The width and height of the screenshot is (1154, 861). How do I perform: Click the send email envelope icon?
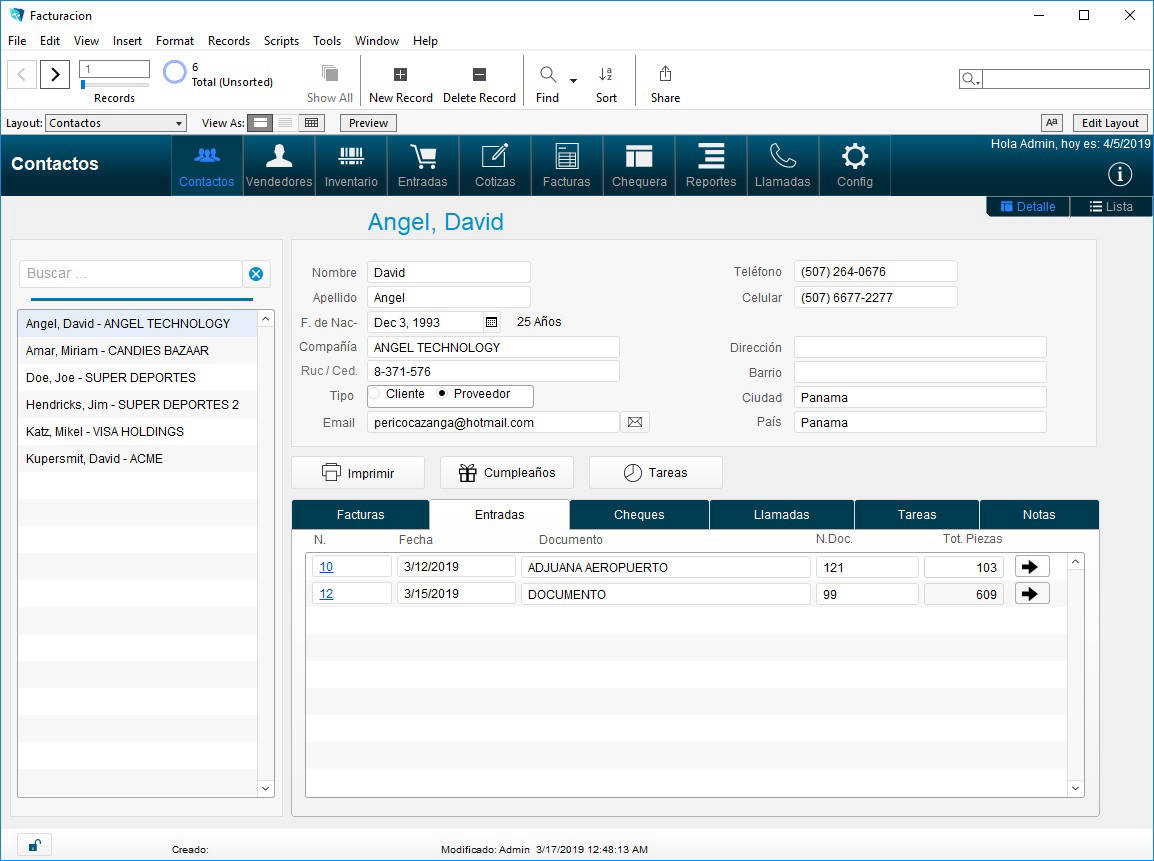click(635, 422)
